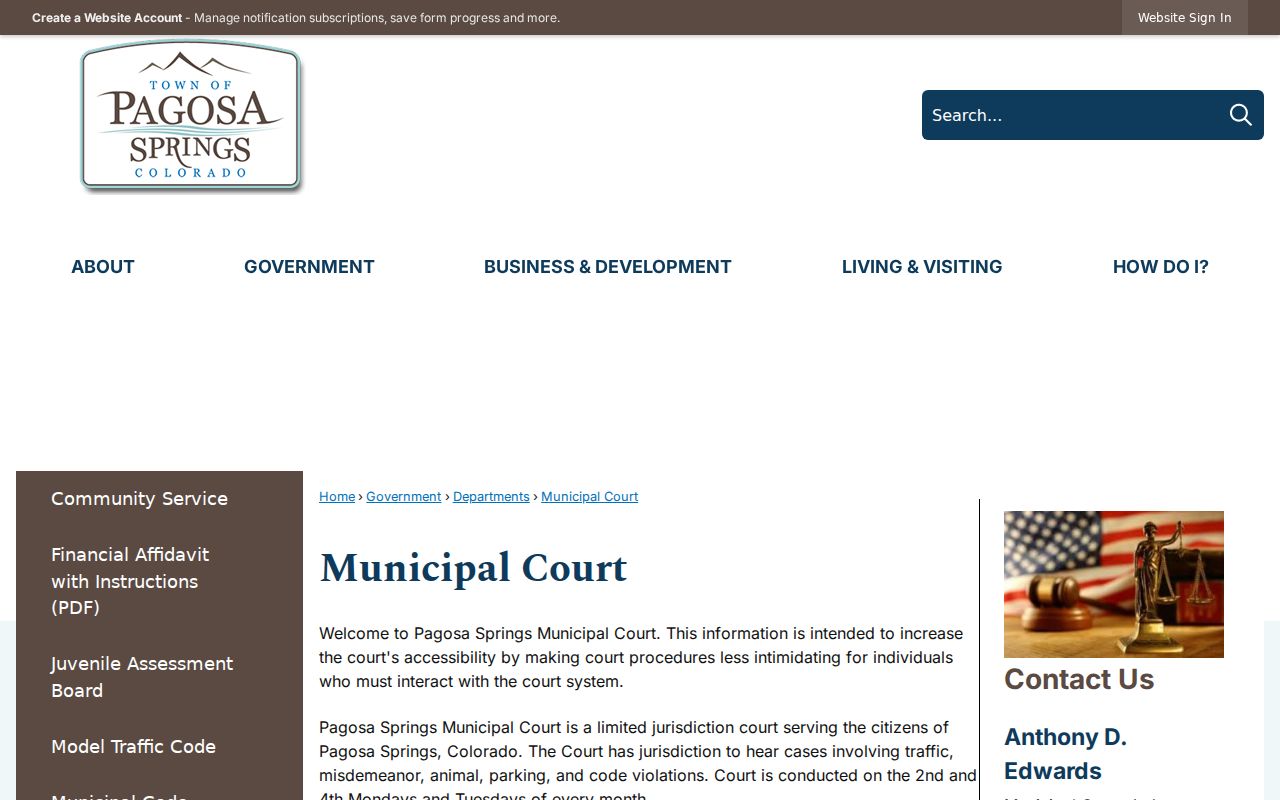Screen dimensions: 1280x800
Task: Open the Government menu
Action: (x=309, y=267)
